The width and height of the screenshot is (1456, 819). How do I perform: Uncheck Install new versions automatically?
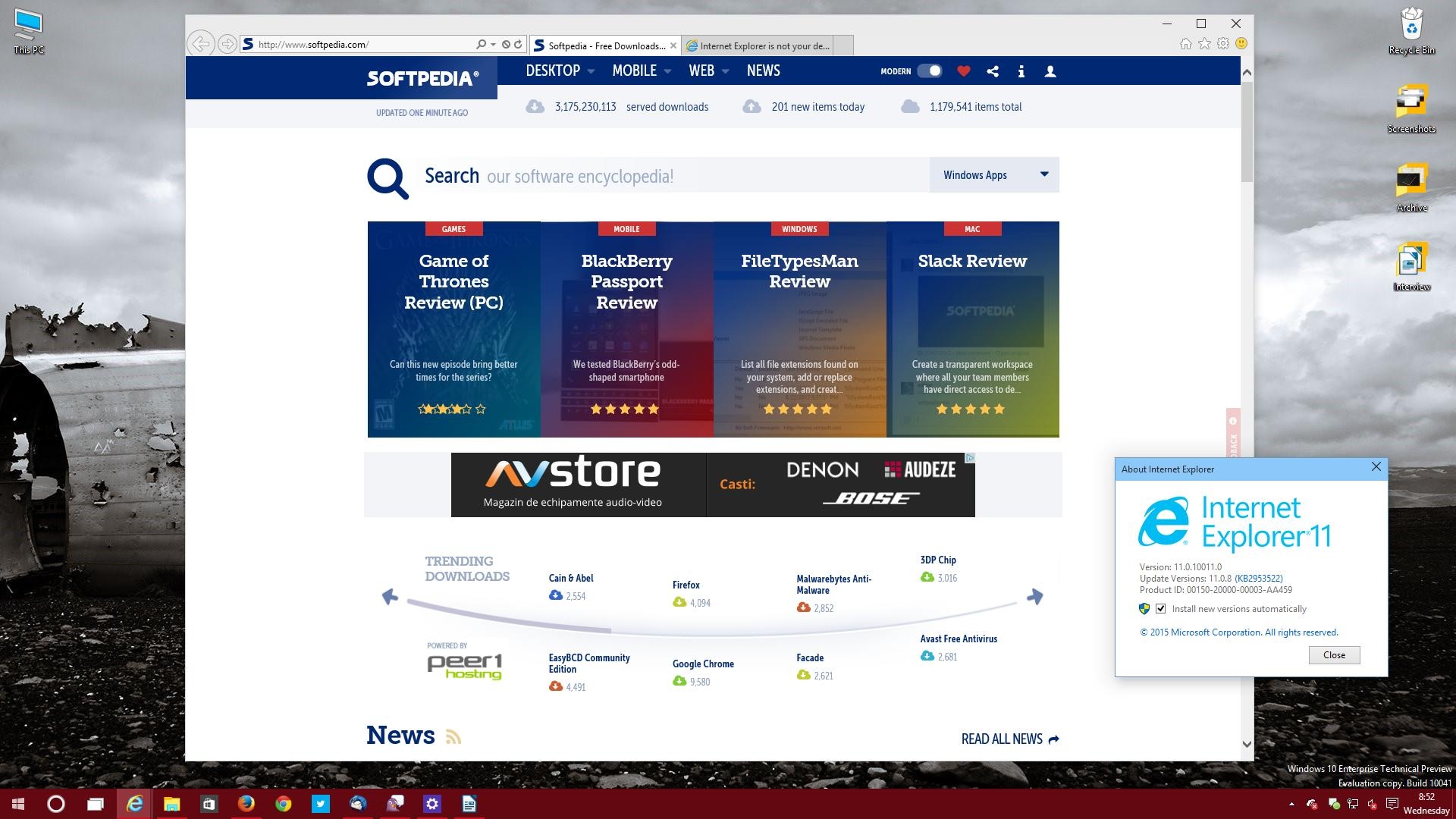click(1160, 609)
